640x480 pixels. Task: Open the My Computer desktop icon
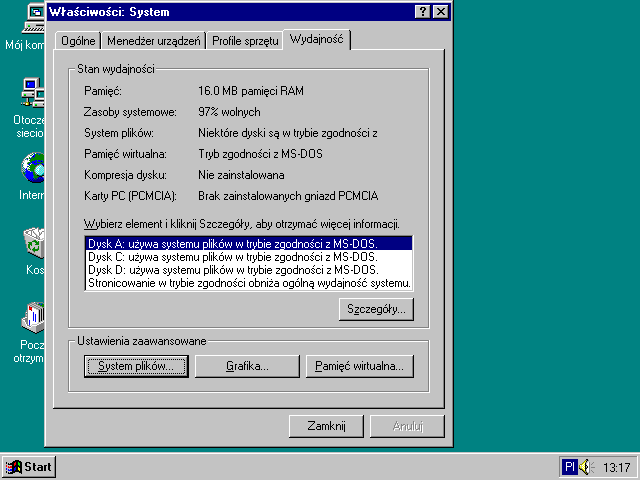[33, 18]
